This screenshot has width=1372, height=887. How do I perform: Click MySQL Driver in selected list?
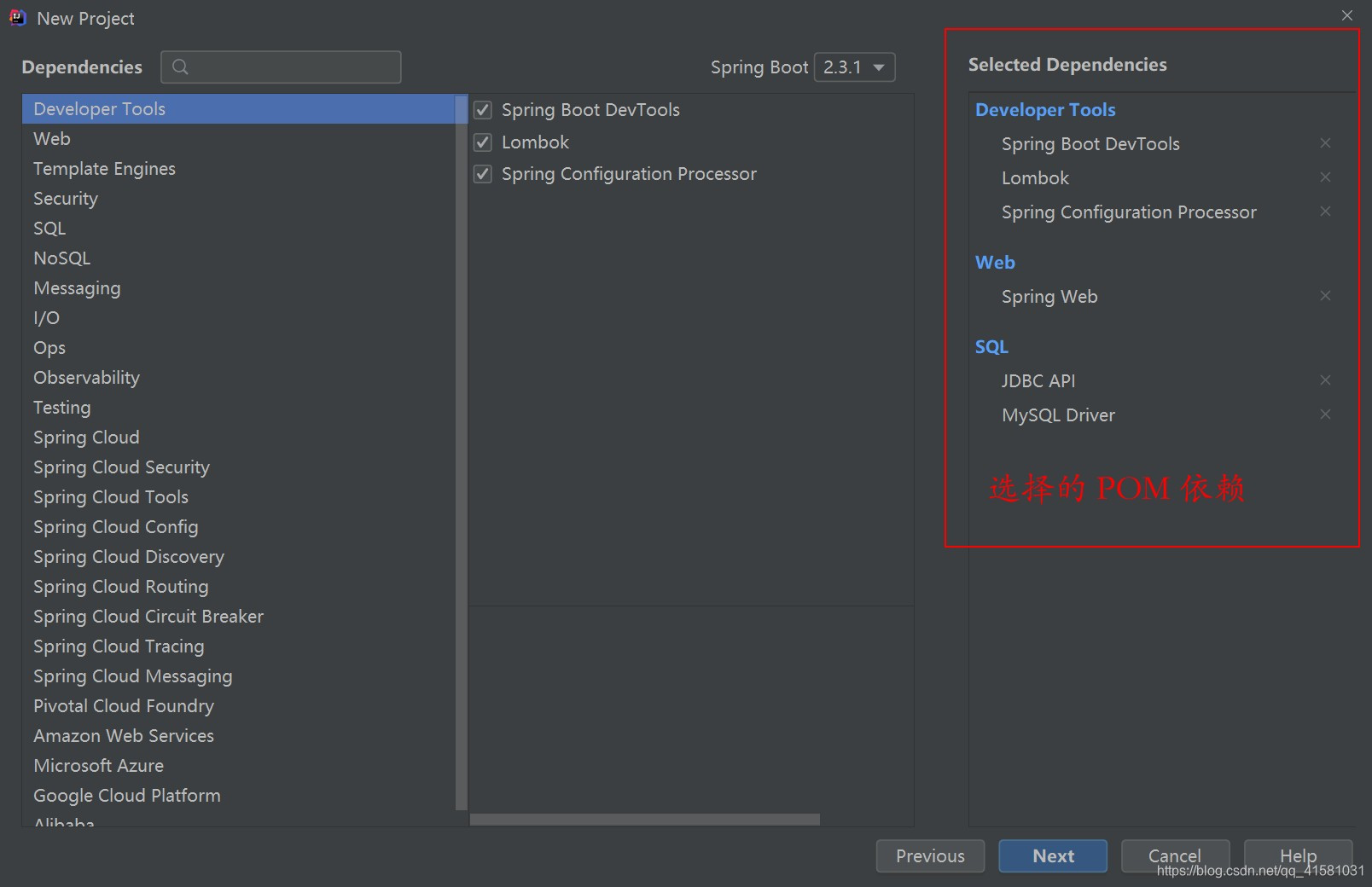pos(1058,415)
